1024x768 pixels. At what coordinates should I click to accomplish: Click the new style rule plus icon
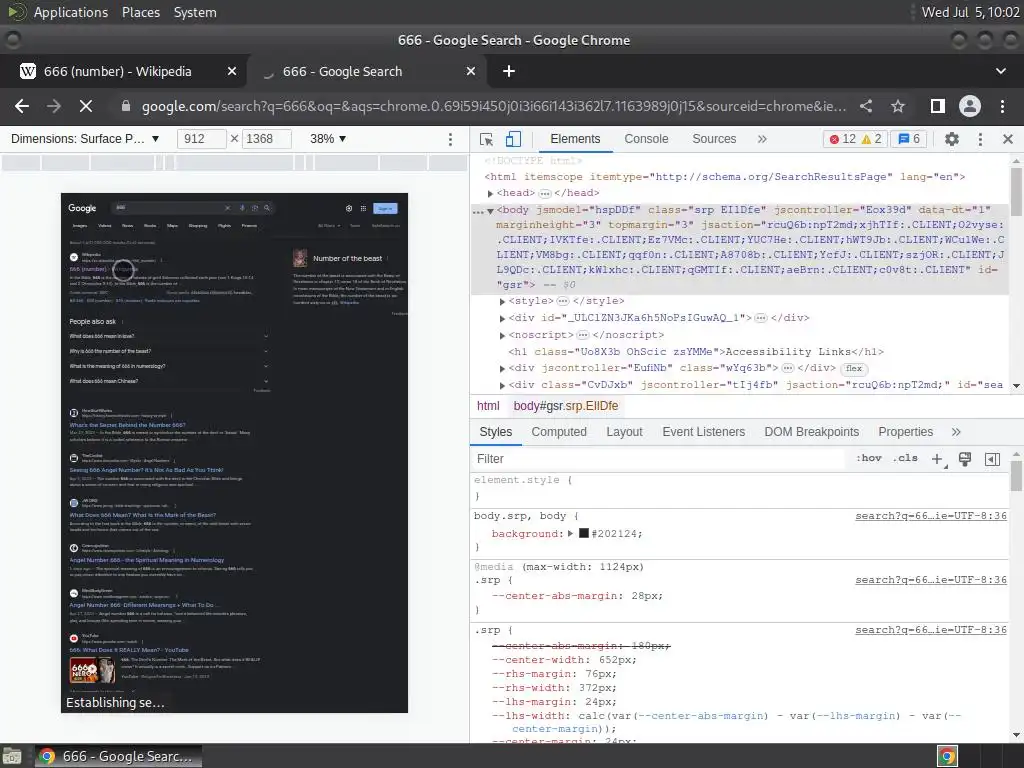pos(938,459)
